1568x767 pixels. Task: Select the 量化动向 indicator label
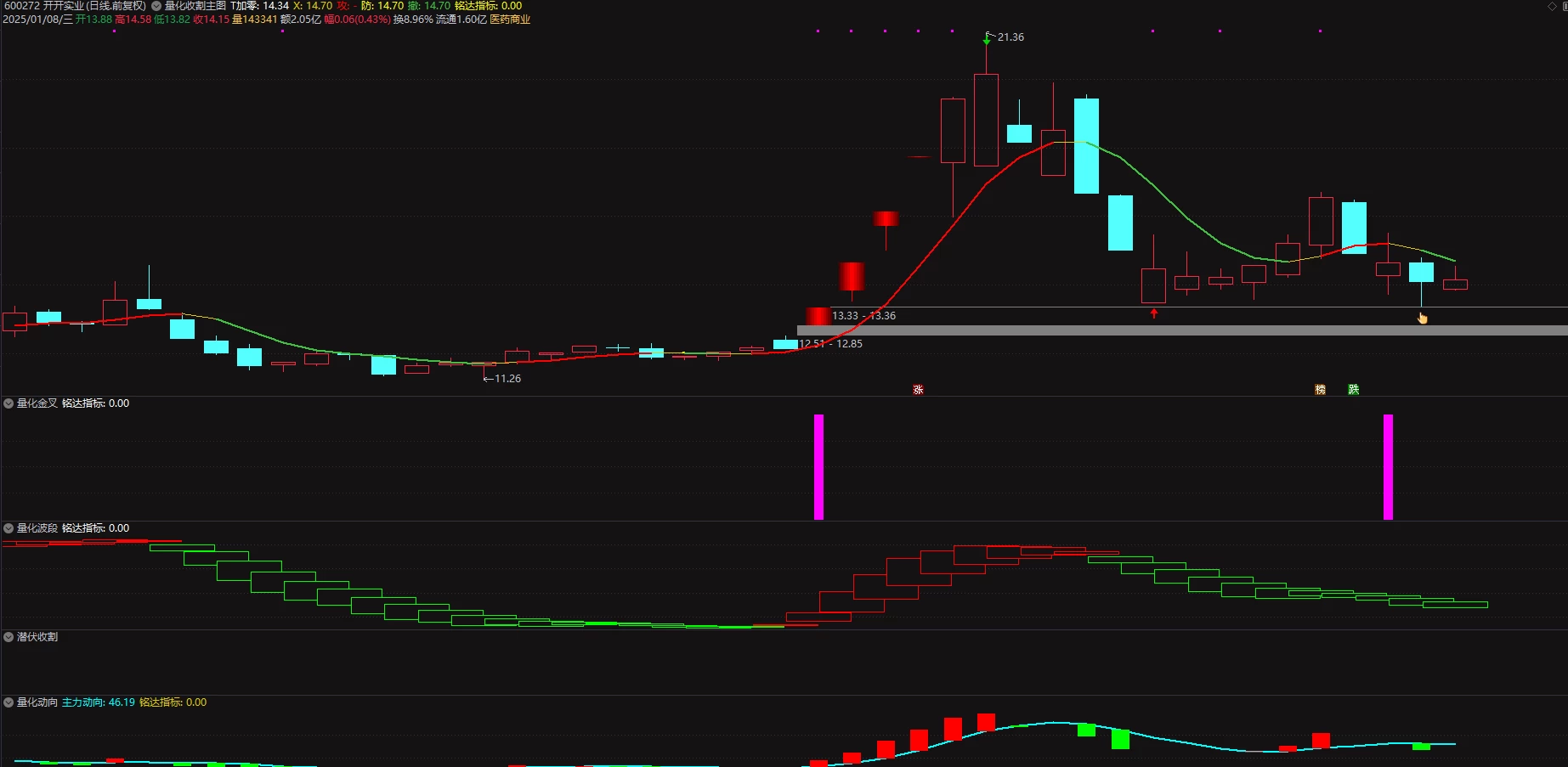37,702
